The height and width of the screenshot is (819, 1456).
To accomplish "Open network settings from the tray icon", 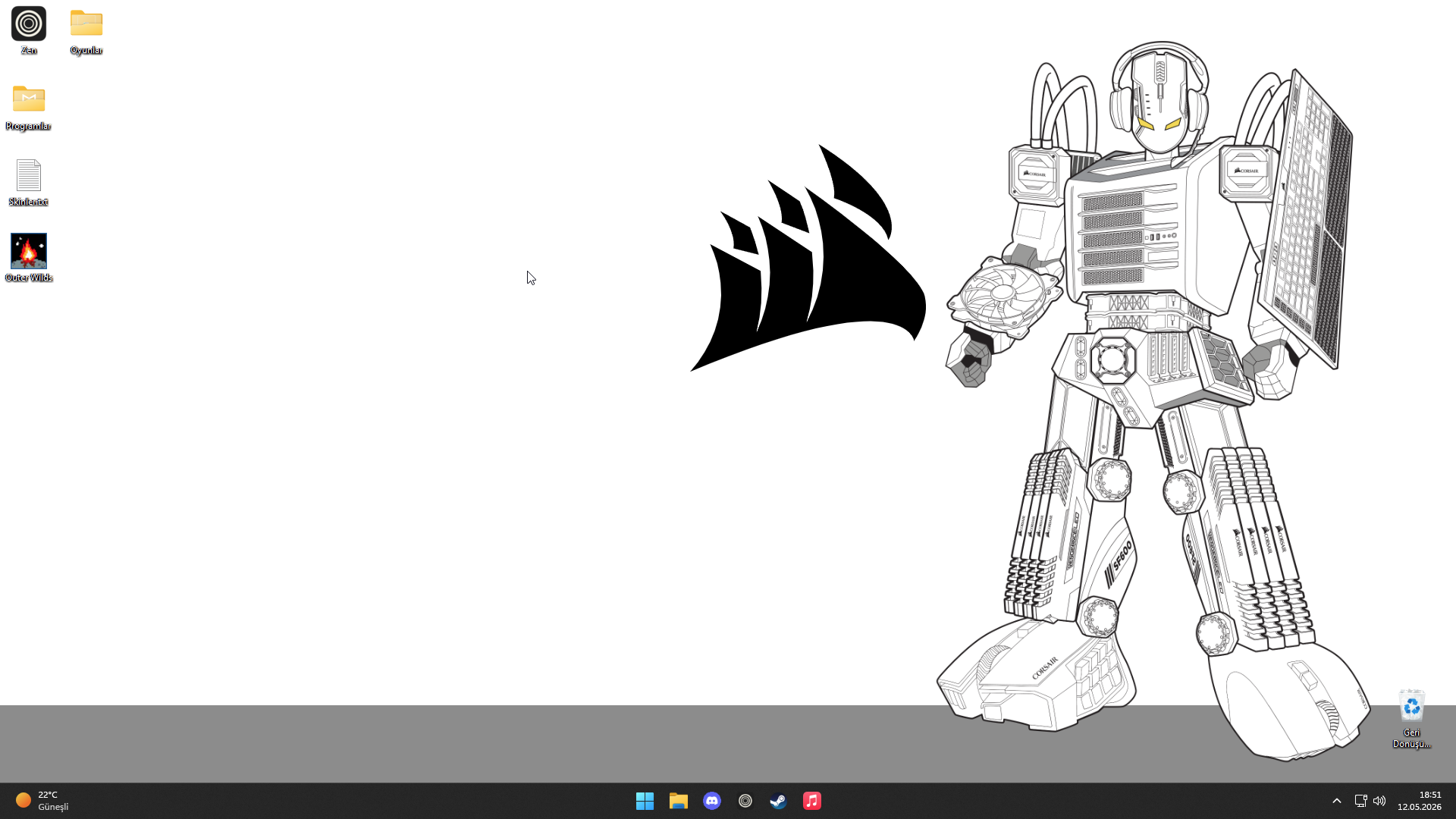I will [1360, 801].
